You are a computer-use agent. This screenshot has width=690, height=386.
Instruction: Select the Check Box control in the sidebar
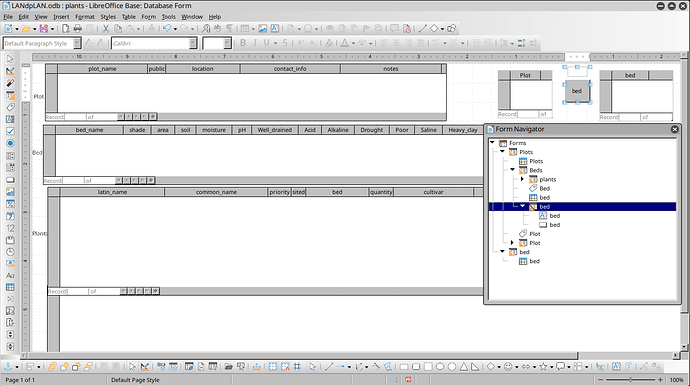click(x=10, y=131)
